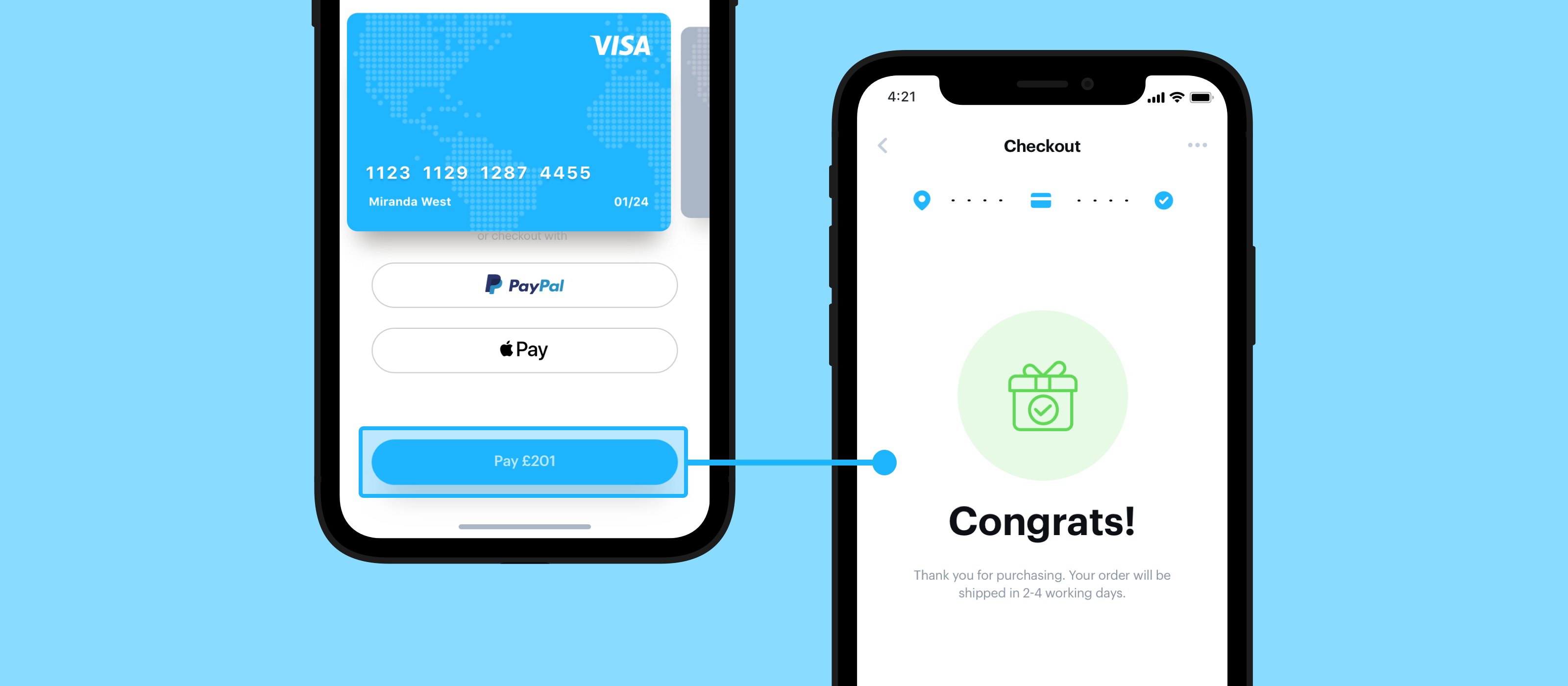Click the Apple Pay option icon
1568x686 pixels.
500,349
